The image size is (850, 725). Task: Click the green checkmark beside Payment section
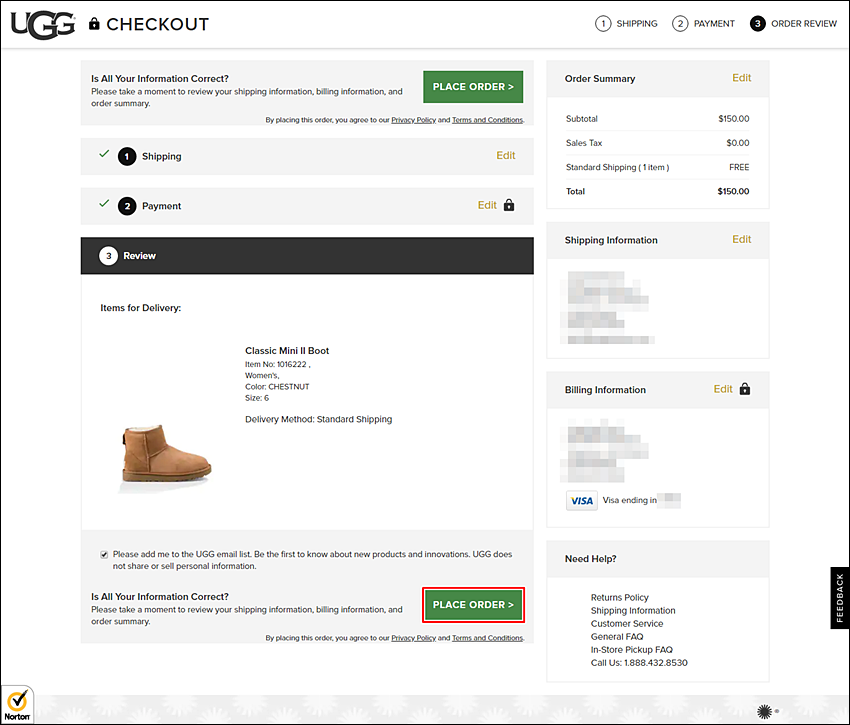tap(104, 203)
